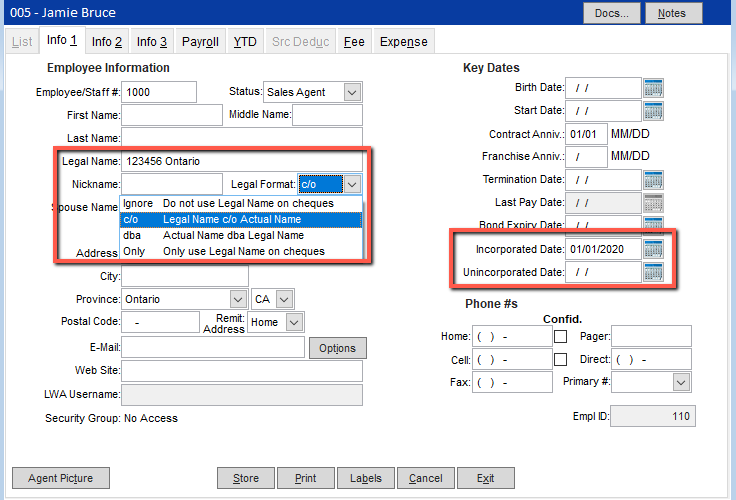The height and width of the screenshot is (500, 736).
Task: Open Incorporated Date calendar picker
Action: click(x=653, y=249)
